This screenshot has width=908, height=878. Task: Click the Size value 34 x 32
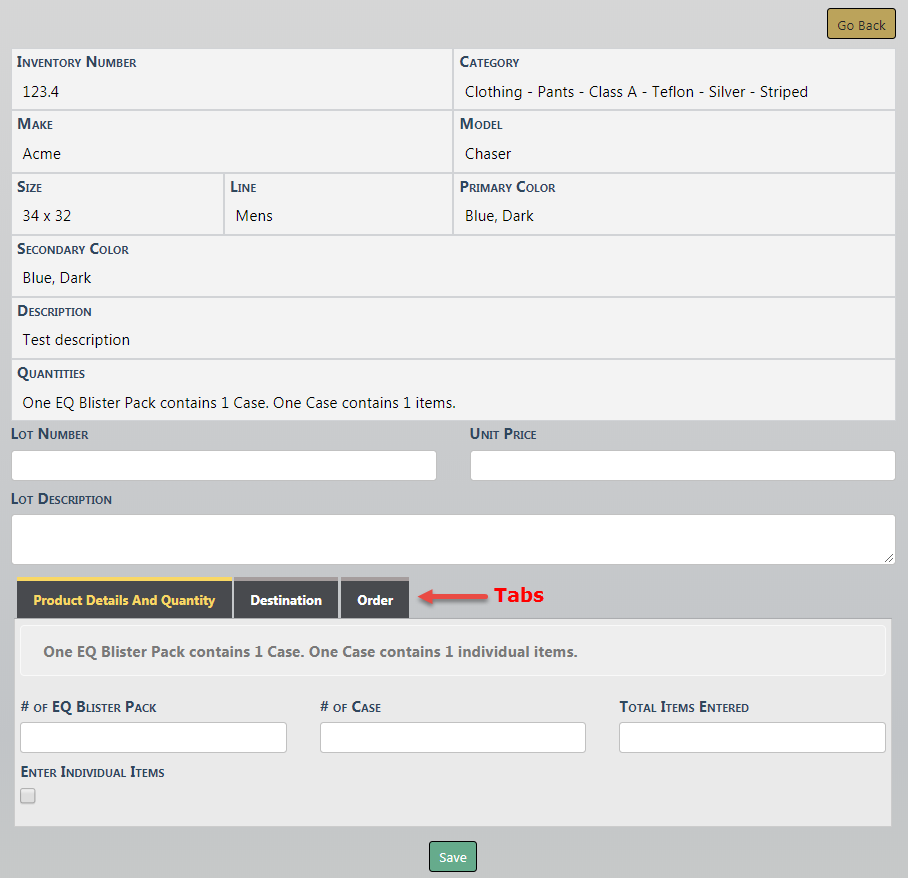pyautogui.click(x=47, y=216)
